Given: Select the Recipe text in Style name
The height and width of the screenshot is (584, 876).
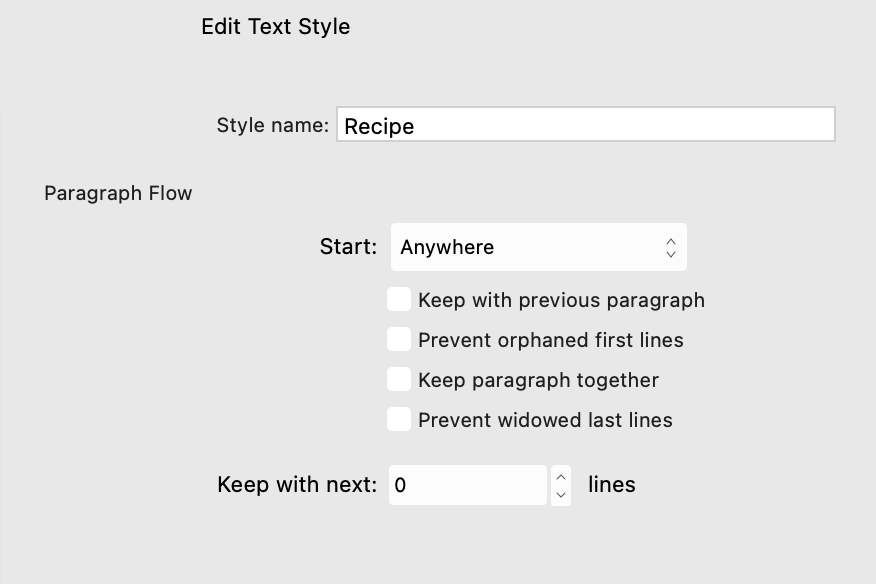Looking at the screenshot, I should coord(379,126).
